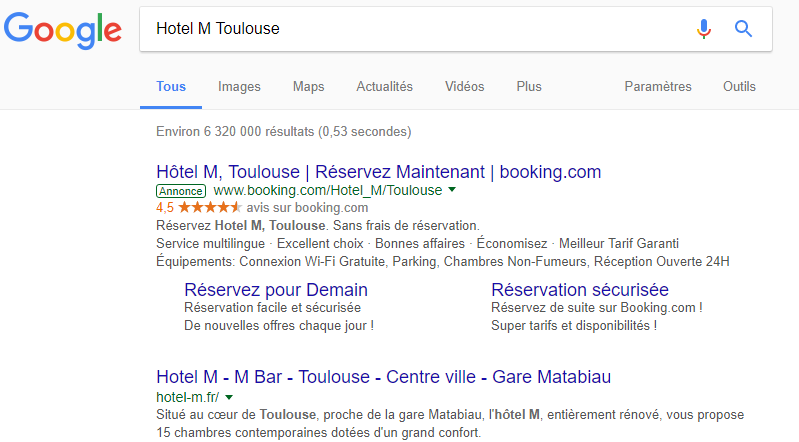Open the Hôtel M booking.com ad title
This screenshot has width=799, height=442.
pyautogui.click(x=379, y=172)
